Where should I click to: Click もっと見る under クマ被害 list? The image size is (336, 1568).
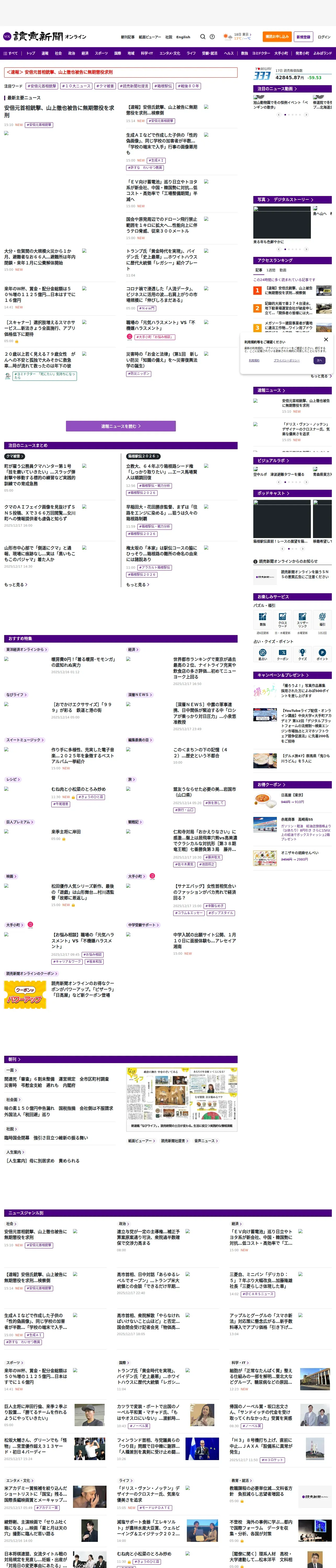(x=16, y=584)
